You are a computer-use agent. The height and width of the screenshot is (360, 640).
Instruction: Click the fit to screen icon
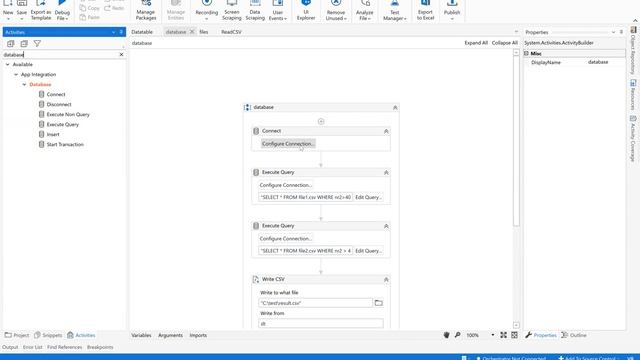pos(503,335)
